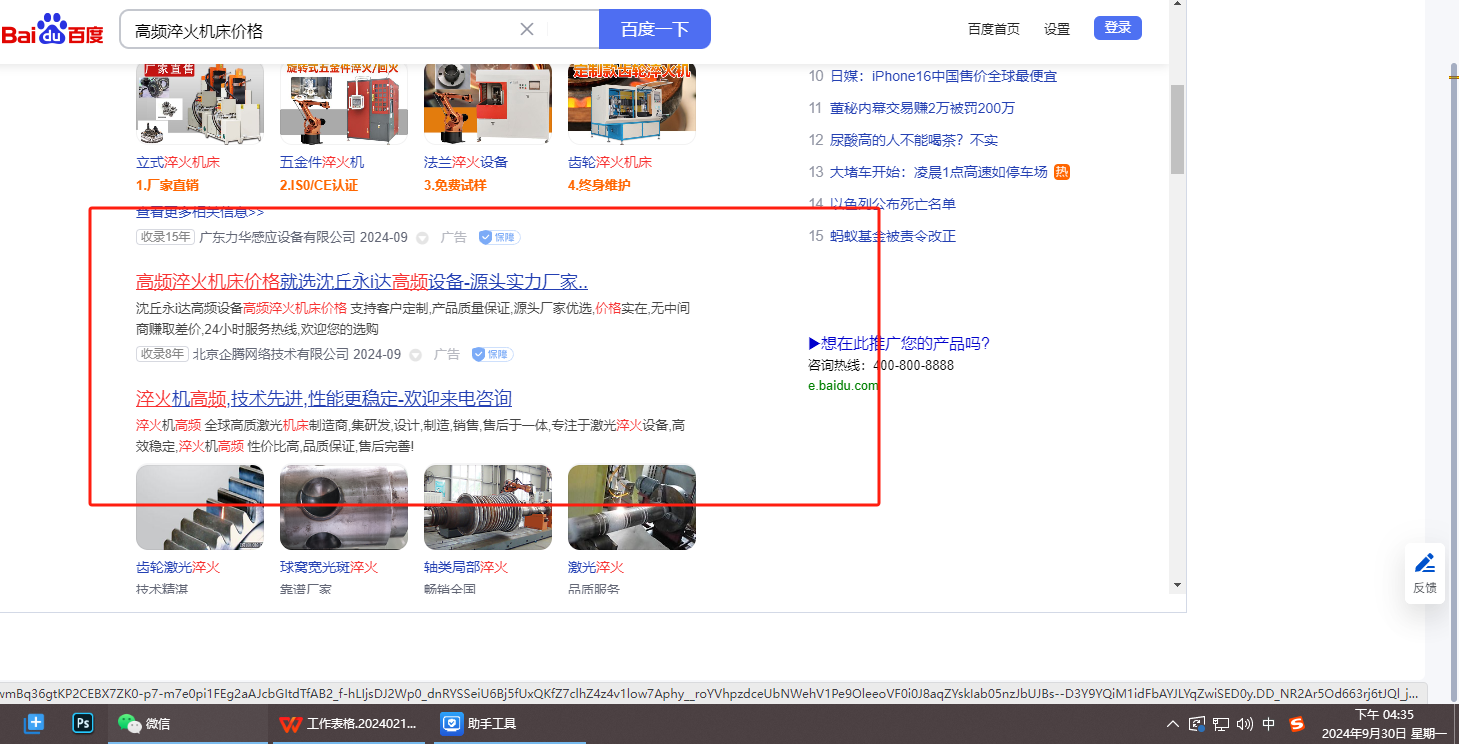This screenshot has height=744, width=1459.
Task: Click the blue plus taskbar icon
Action: point(34,723)
